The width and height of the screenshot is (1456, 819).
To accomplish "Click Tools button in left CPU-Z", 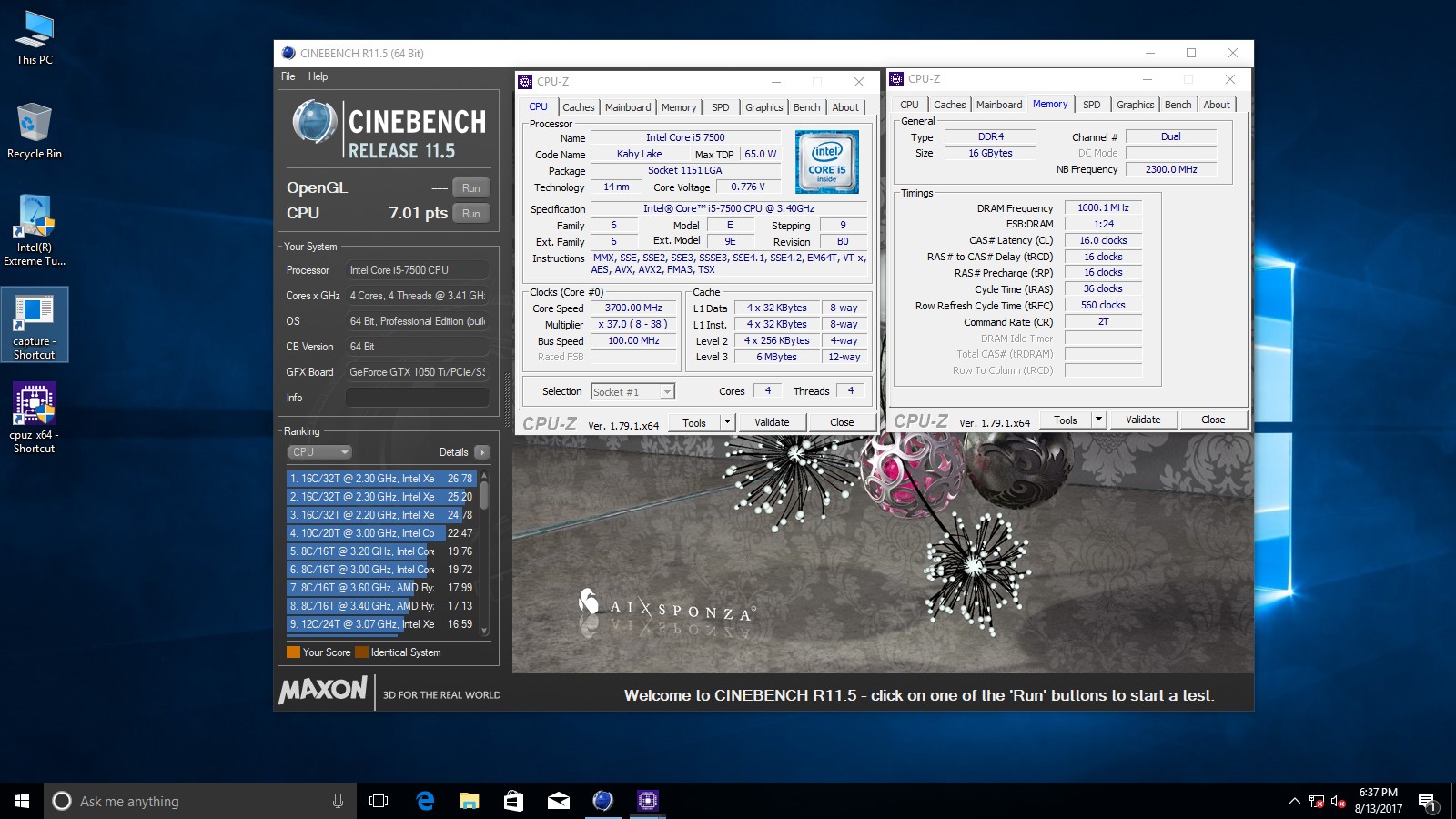I will (694, 422).
